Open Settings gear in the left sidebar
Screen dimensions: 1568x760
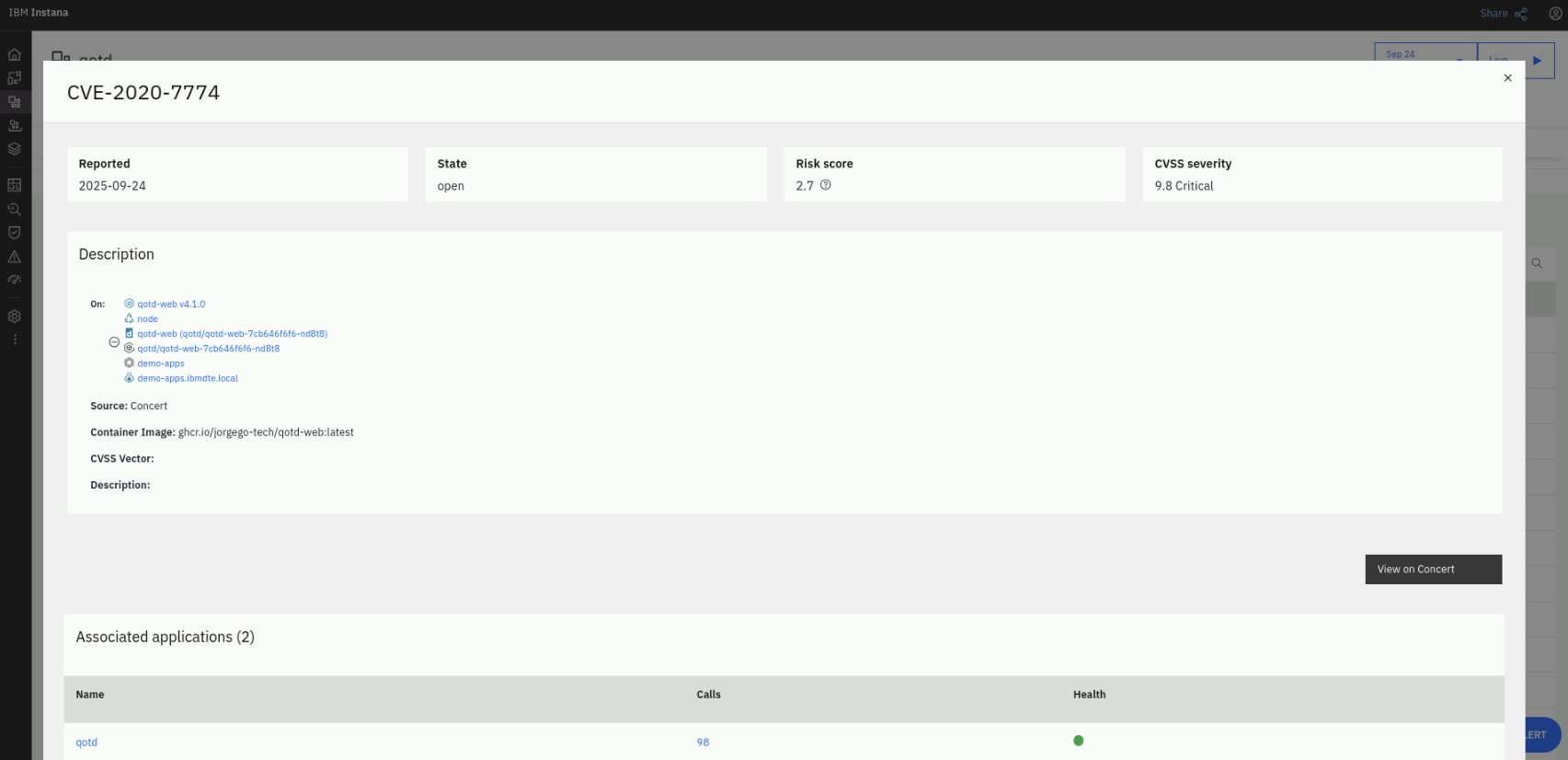[x=15, y=317]
